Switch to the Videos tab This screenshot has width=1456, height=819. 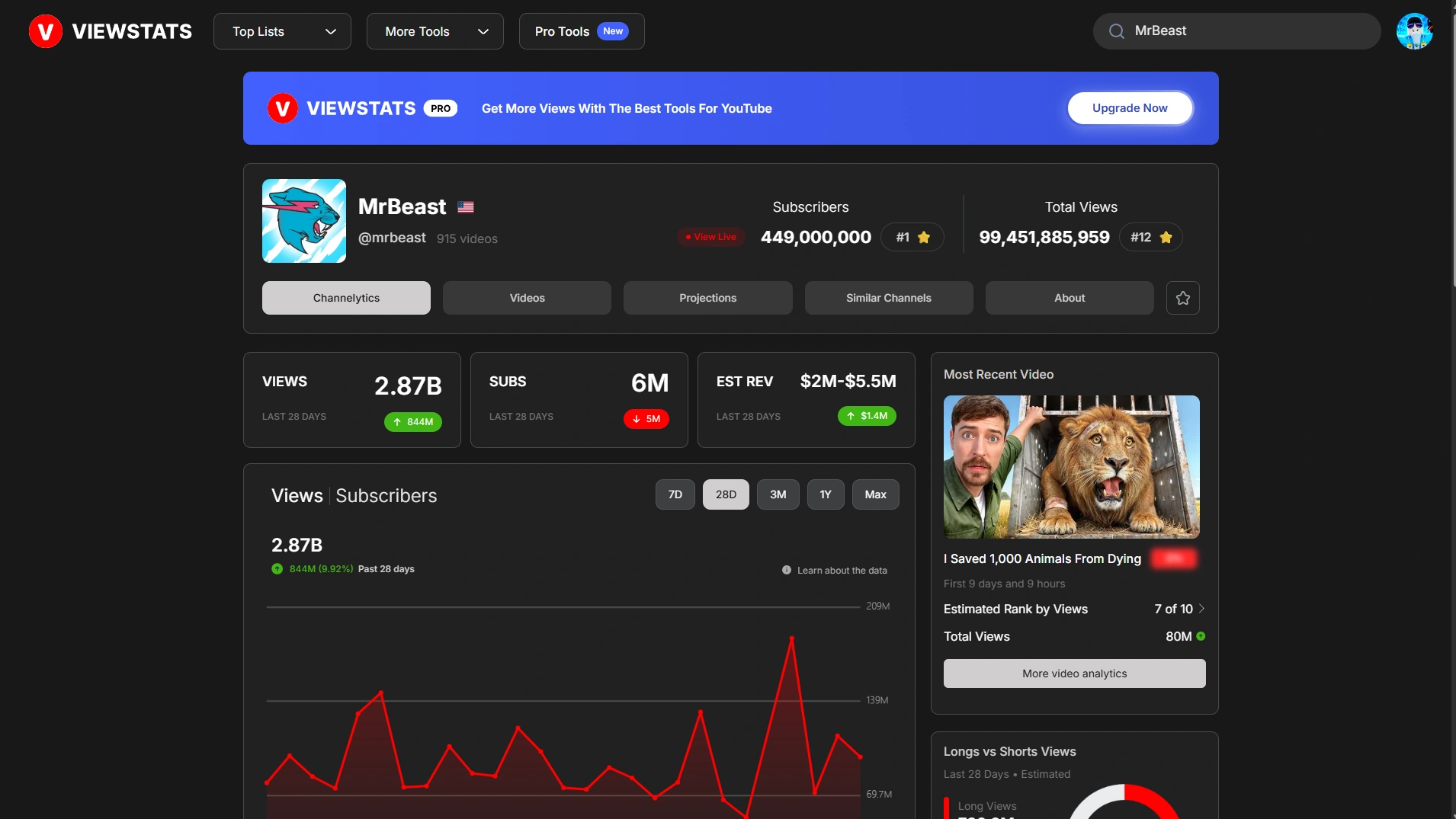tap(527, 298)
